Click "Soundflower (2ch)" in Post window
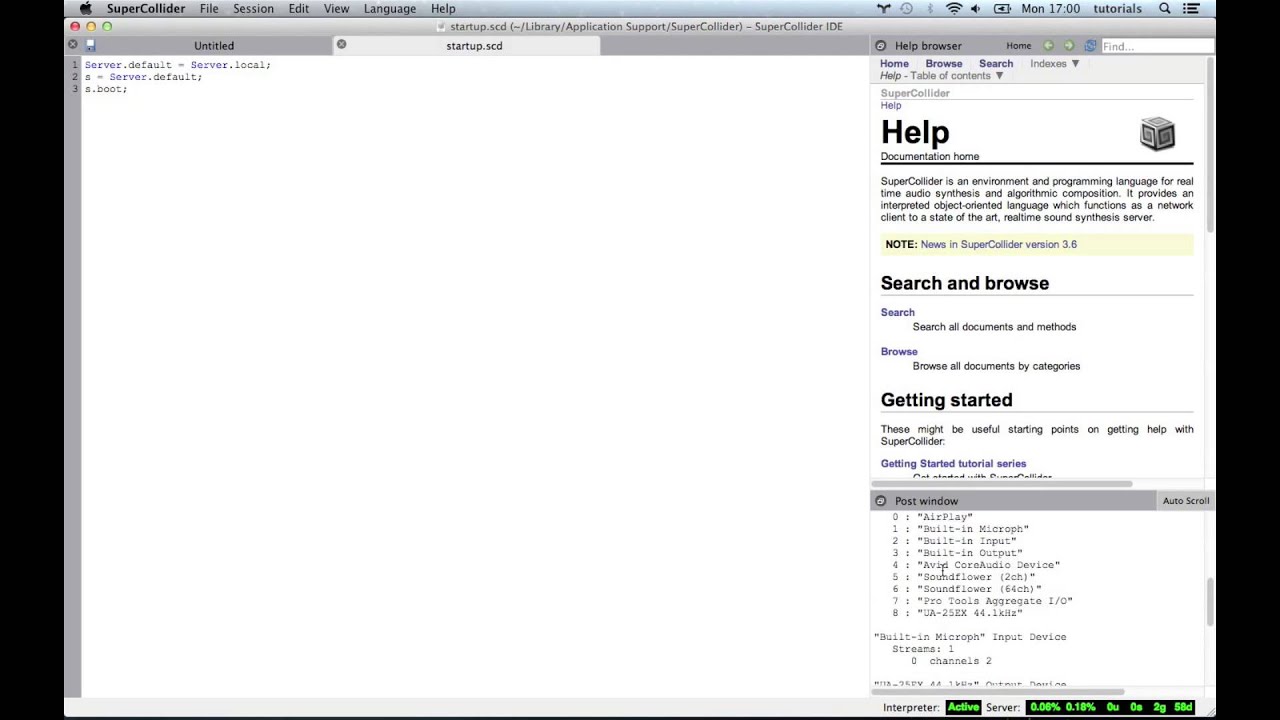The height and width of the screenshot is (720, 1280). pos(976,577)
